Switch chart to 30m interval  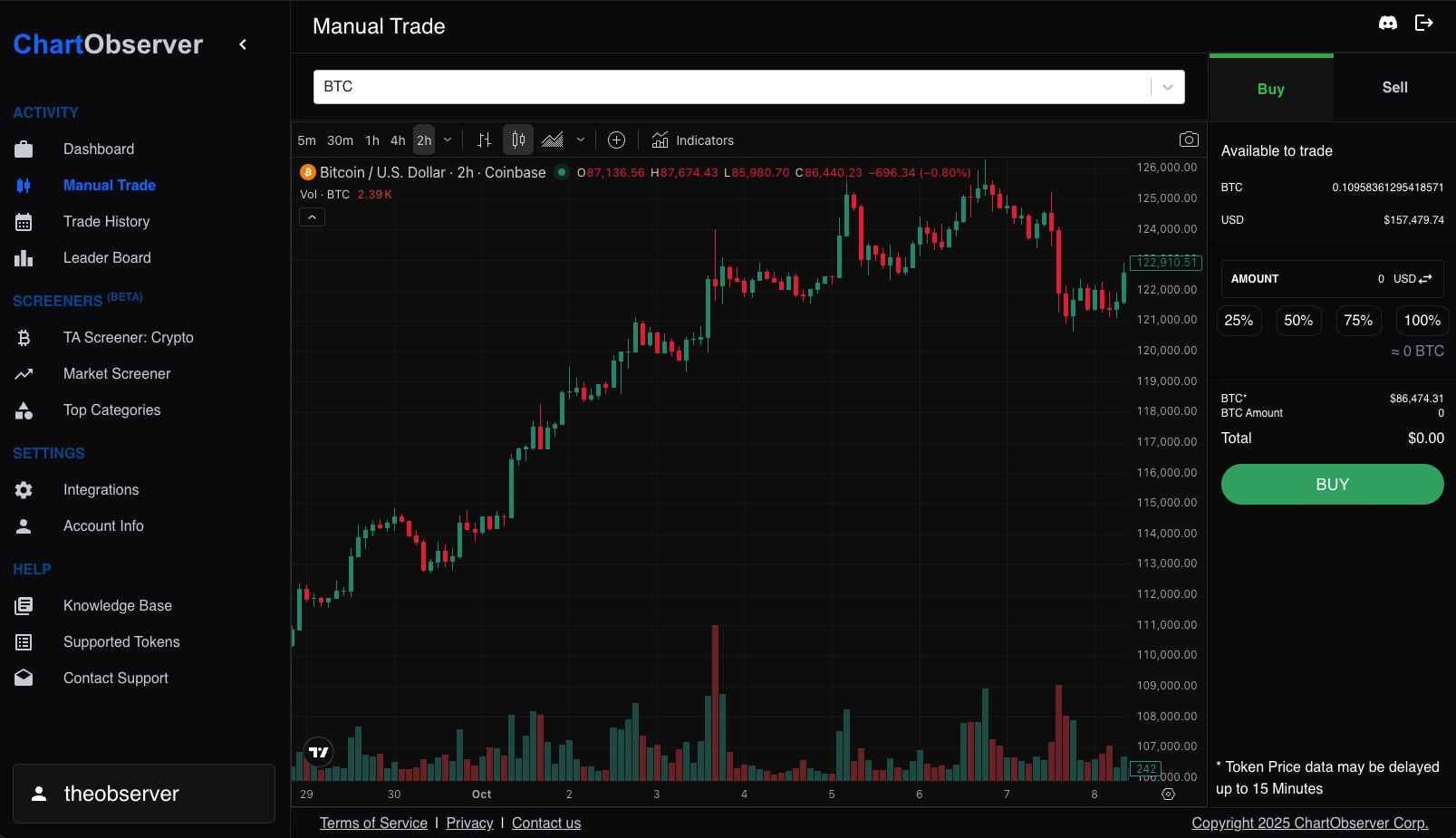tap(340, 140)
